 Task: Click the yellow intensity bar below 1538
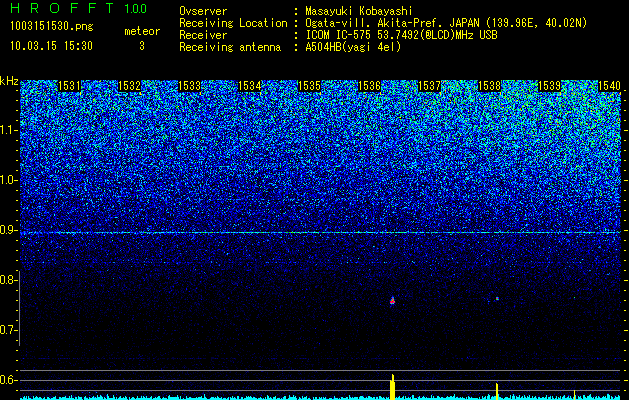pos(497,391)
